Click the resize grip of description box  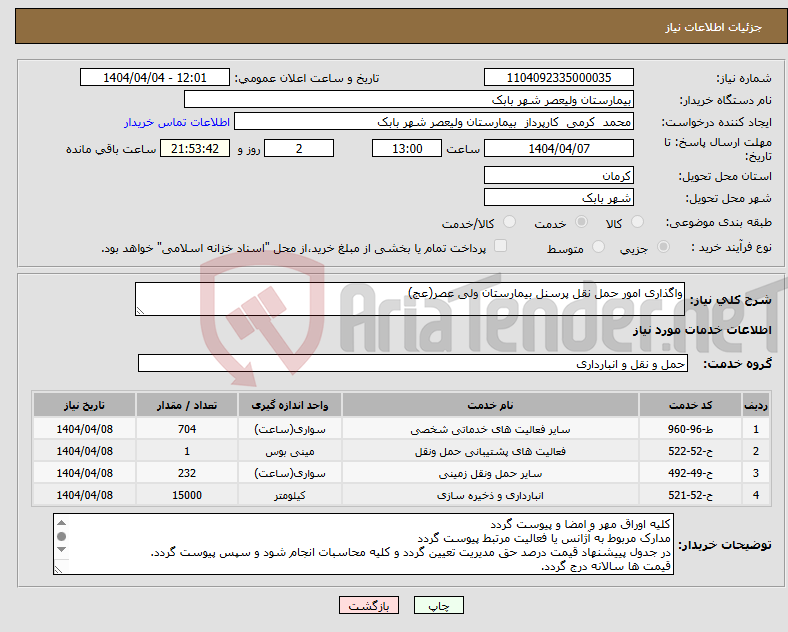pos(140,311)
